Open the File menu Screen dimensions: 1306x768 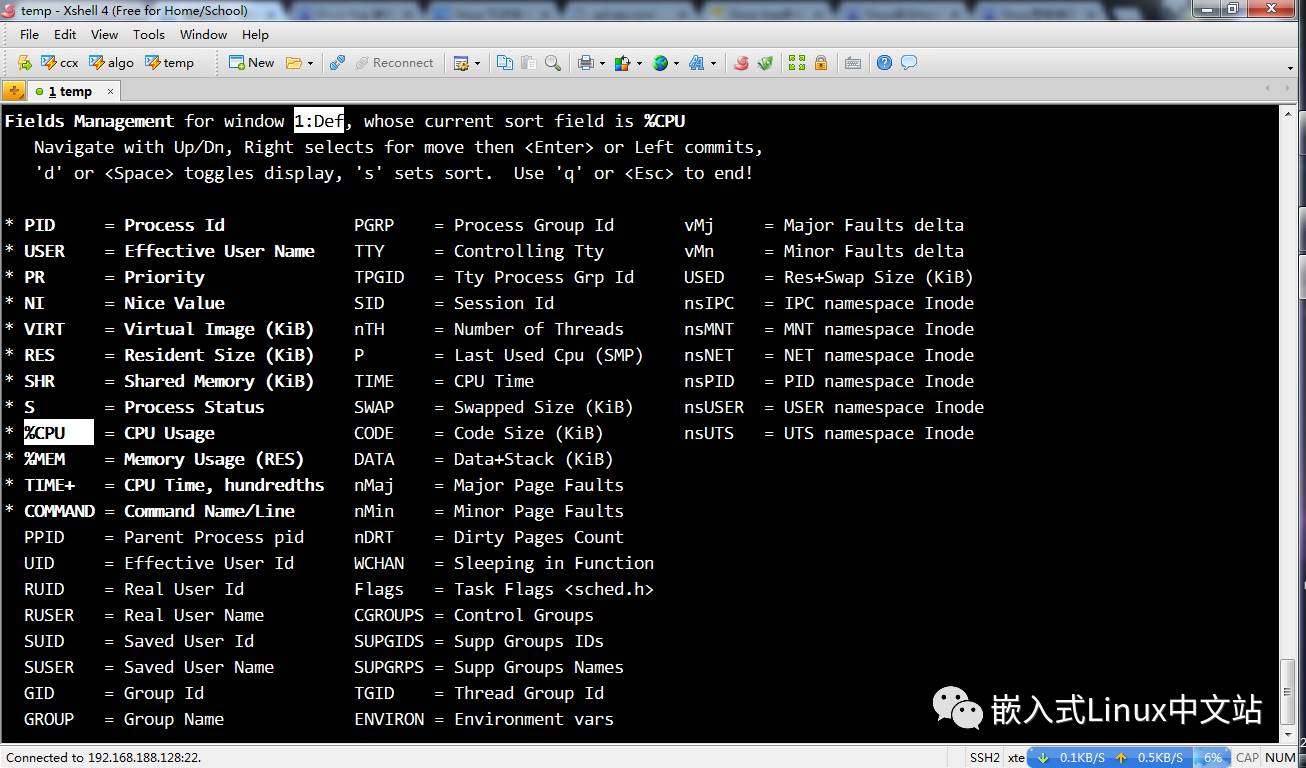tap(30, 34)
